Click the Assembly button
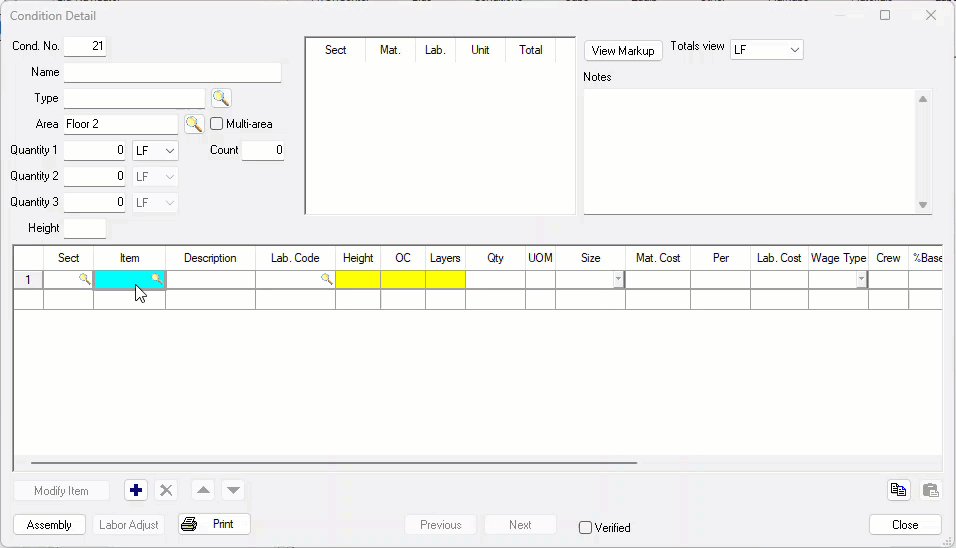The width and height of the screenshot is (956, 548). pos(49,525)
